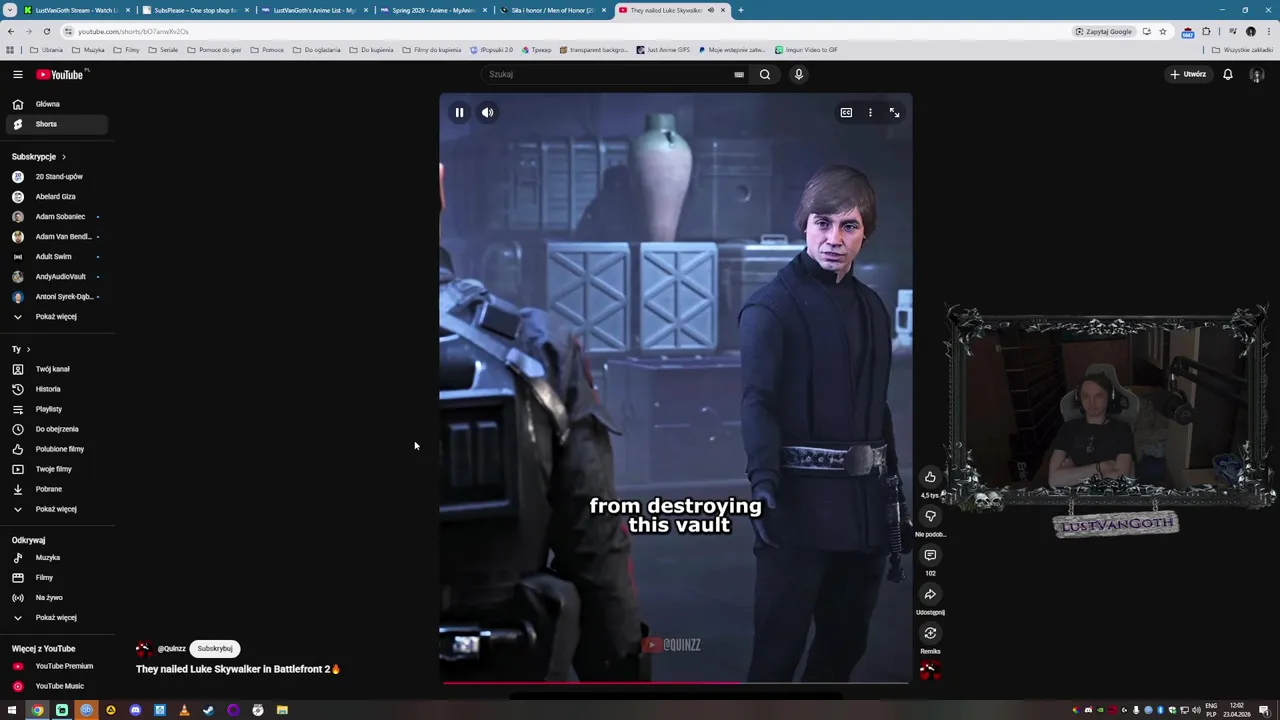Toggle the YouTube hamburger guide menu

pyautogui.click(x=17, y=74)
